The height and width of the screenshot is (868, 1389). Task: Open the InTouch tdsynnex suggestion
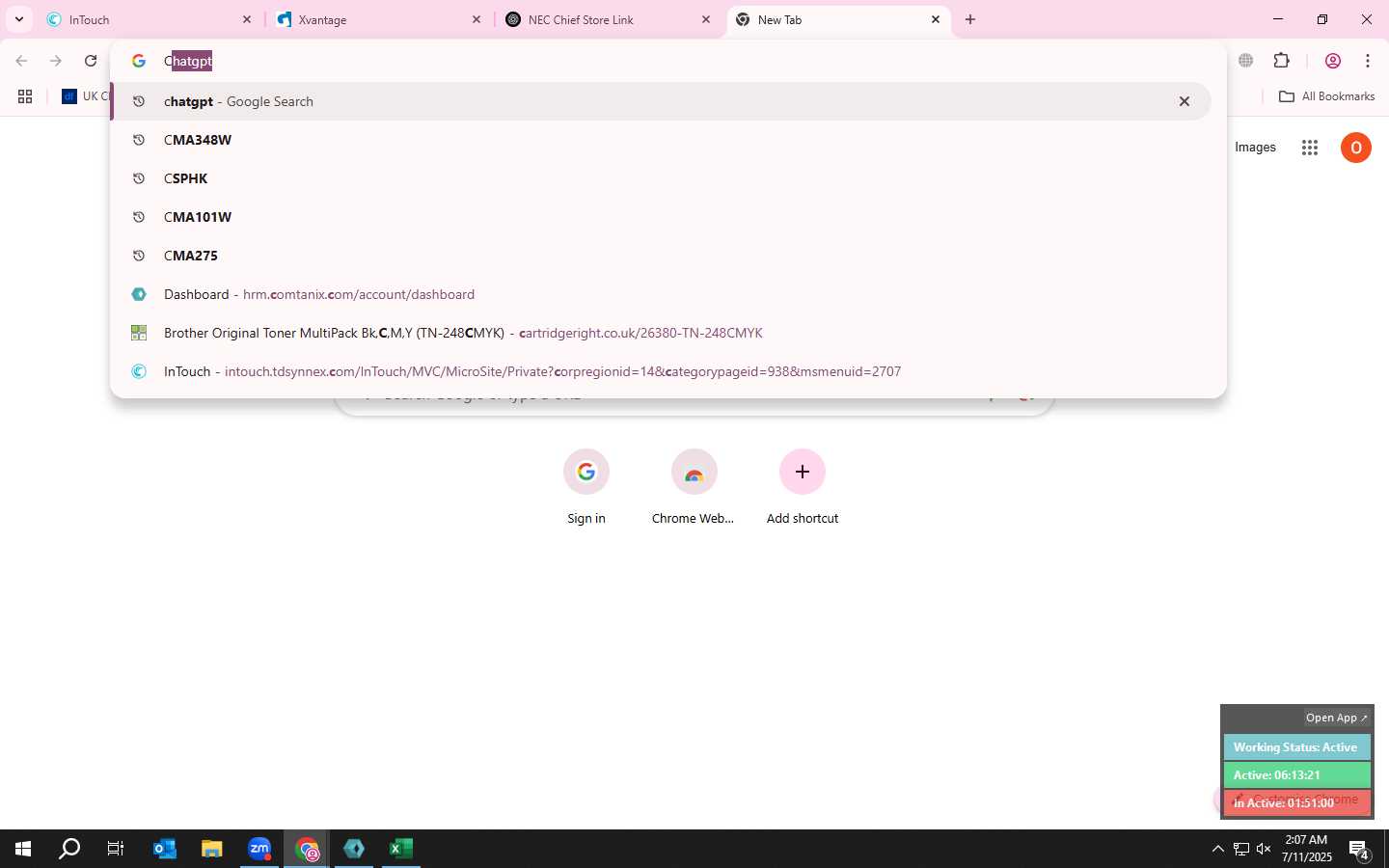pyautogui.click(x=661, y=371)
